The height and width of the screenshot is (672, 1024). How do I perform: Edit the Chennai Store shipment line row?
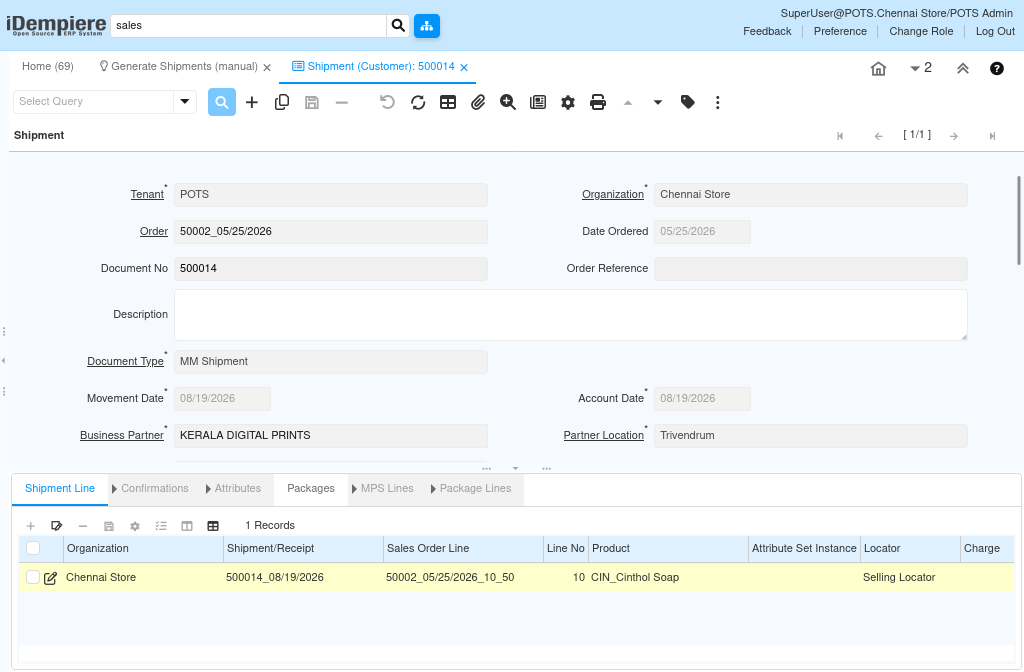[50, 578]
